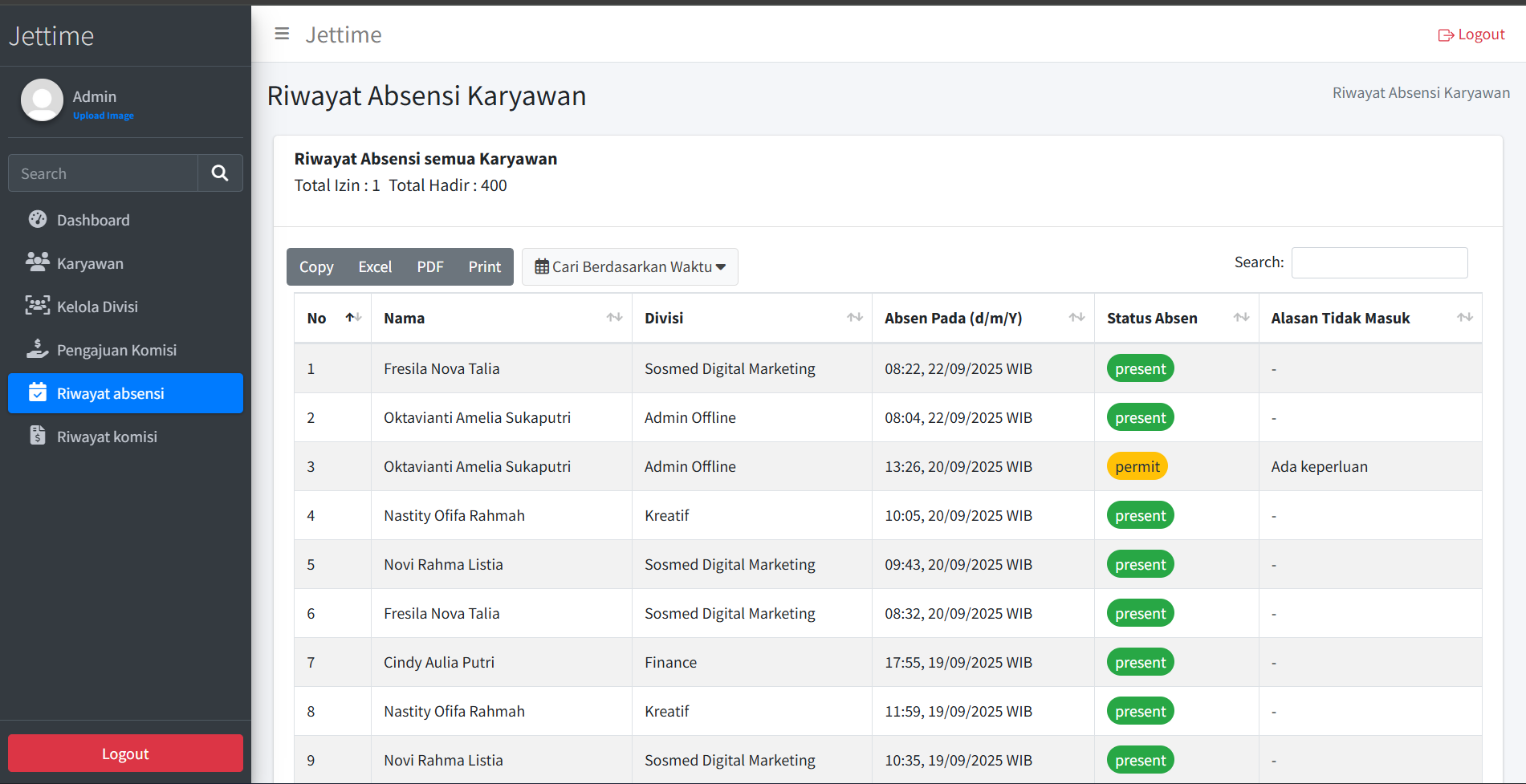Sort by Status Absen column
The width and height of the screenshot is (1526, 784).
click(x=1241, y=318)
